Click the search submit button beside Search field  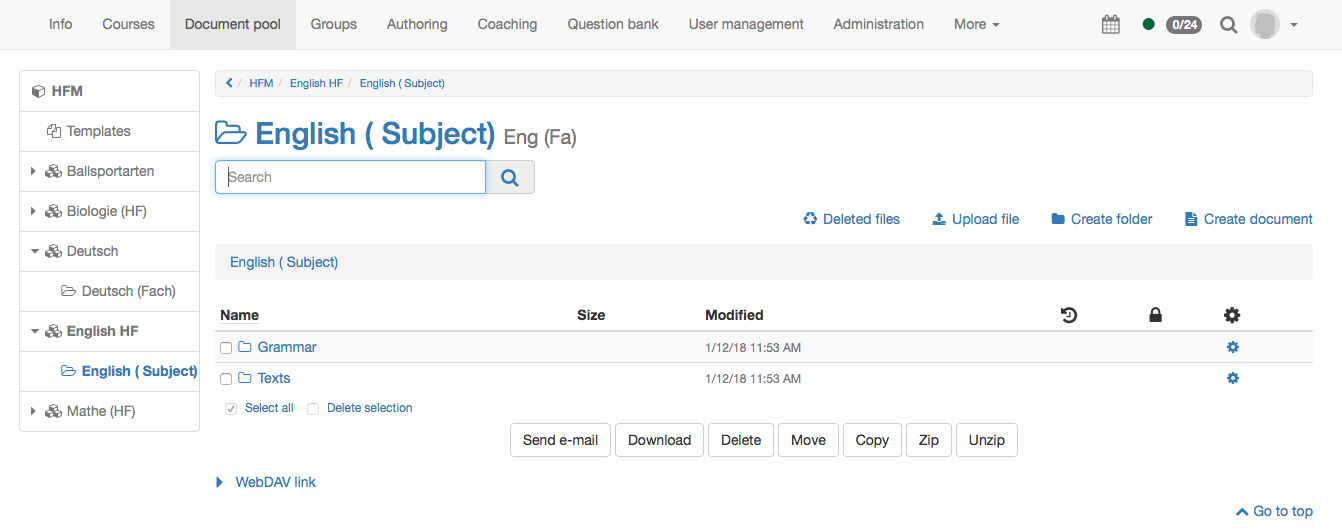(x=510, y=177)
